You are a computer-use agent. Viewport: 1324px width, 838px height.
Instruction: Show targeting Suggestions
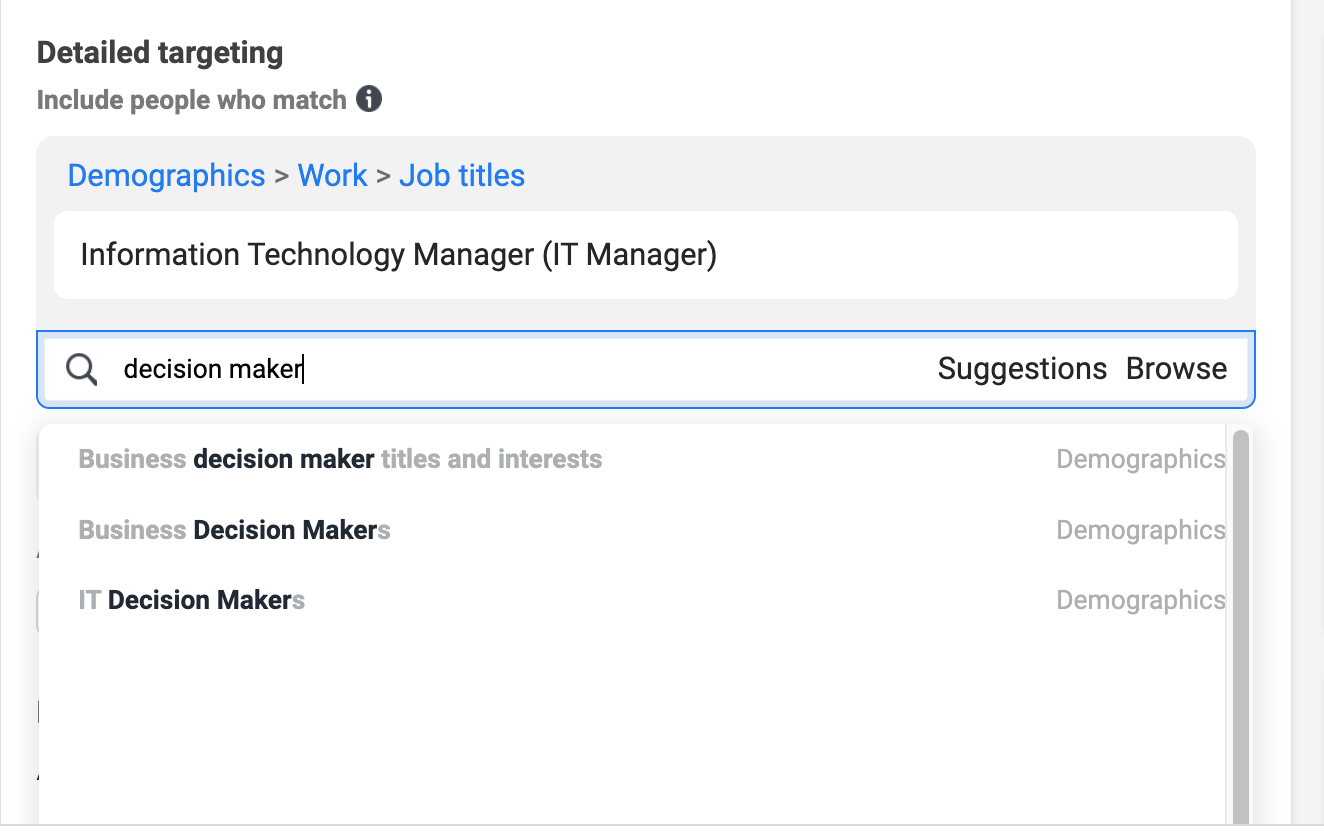click(1022, 369)
